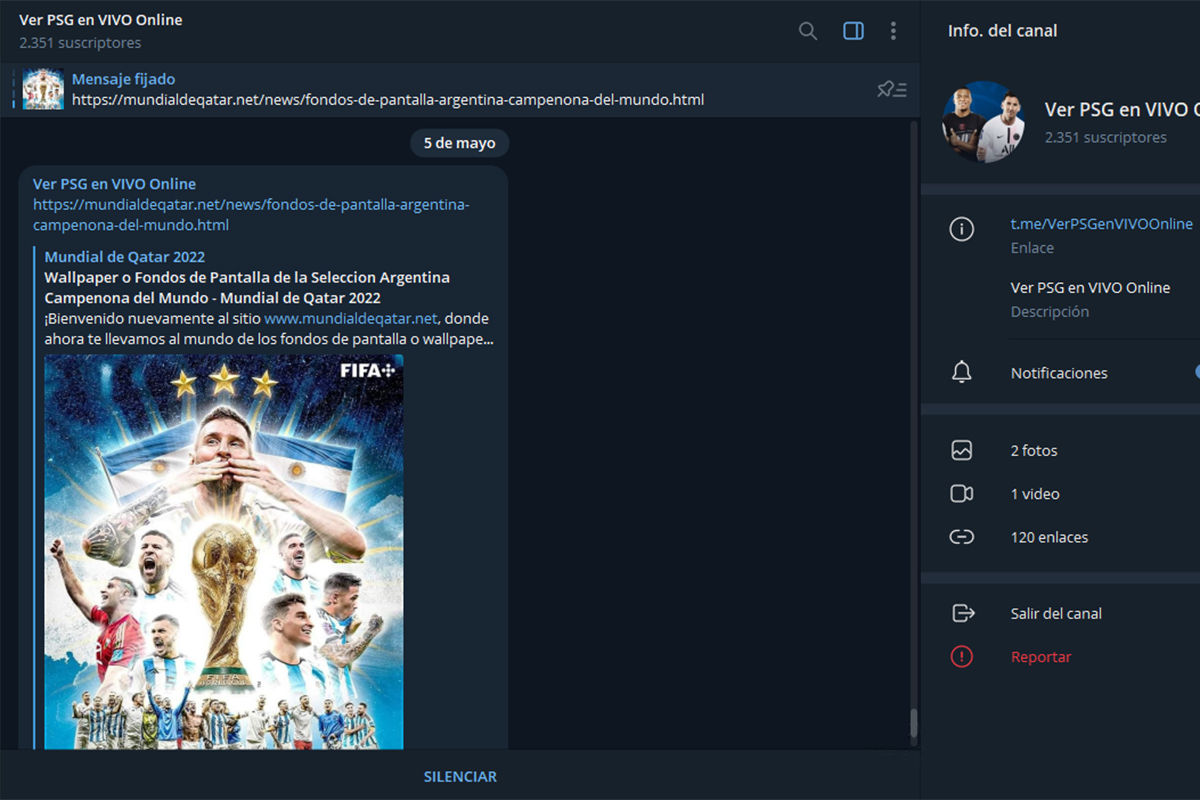Click the info icon beside channel link

click(961, 229)
